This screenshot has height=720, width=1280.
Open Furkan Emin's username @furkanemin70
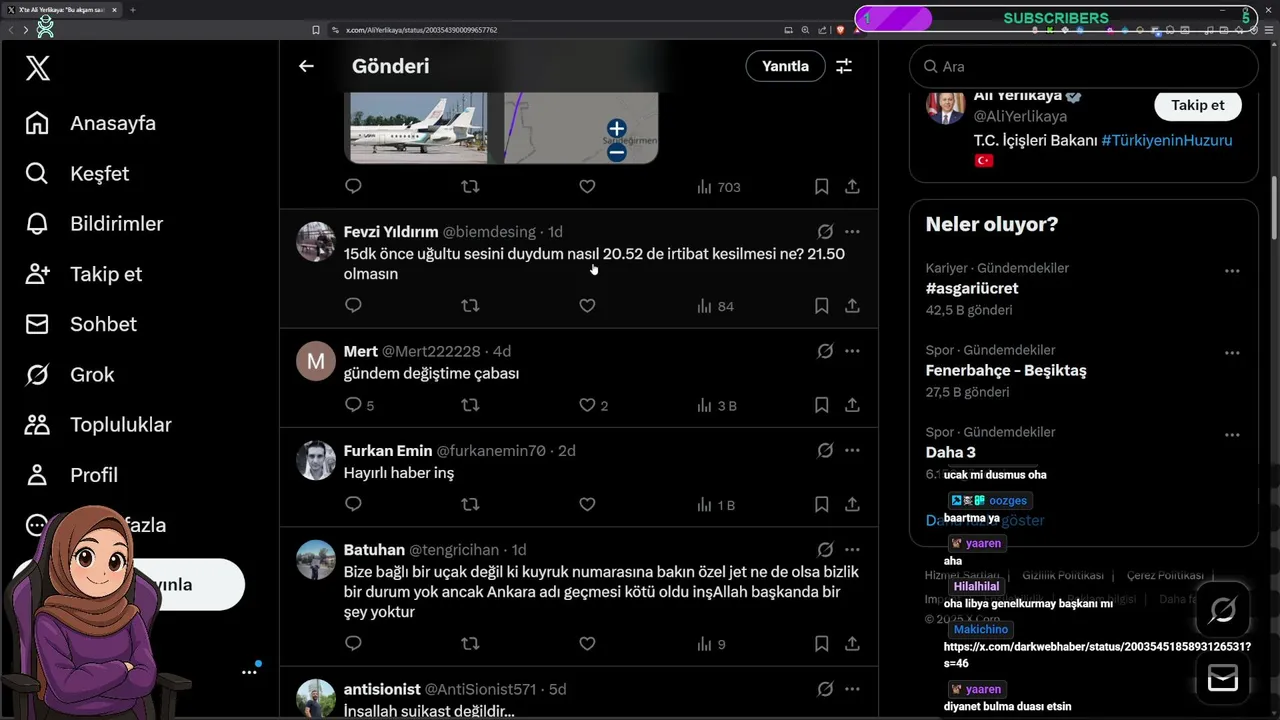[x=491, y=451]
